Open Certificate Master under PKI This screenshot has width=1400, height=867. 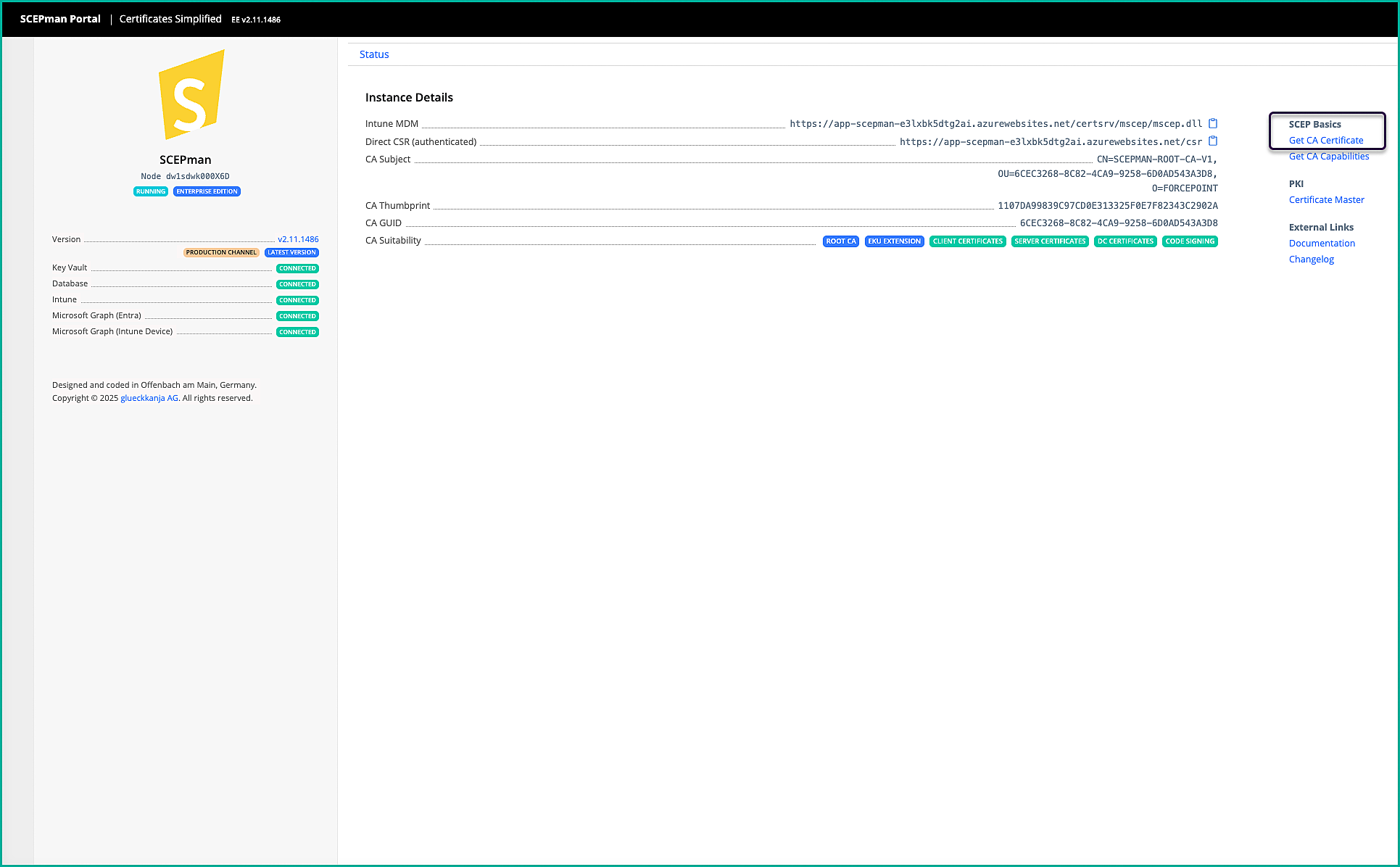click(1326, 200)
